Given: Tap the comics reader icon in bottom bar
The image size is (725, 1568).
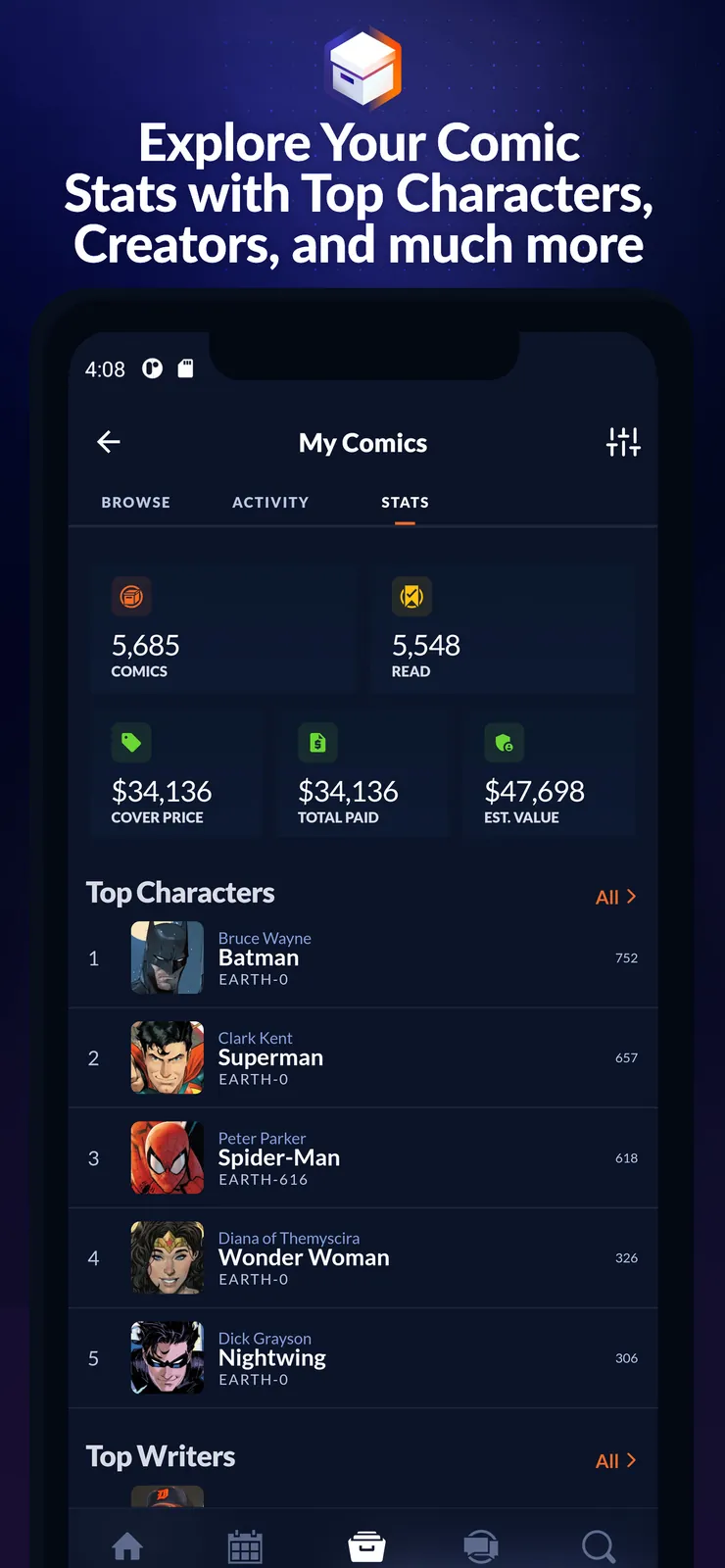Looking at the screenshot, I should pyautogui.click(x=480, y=1545).
